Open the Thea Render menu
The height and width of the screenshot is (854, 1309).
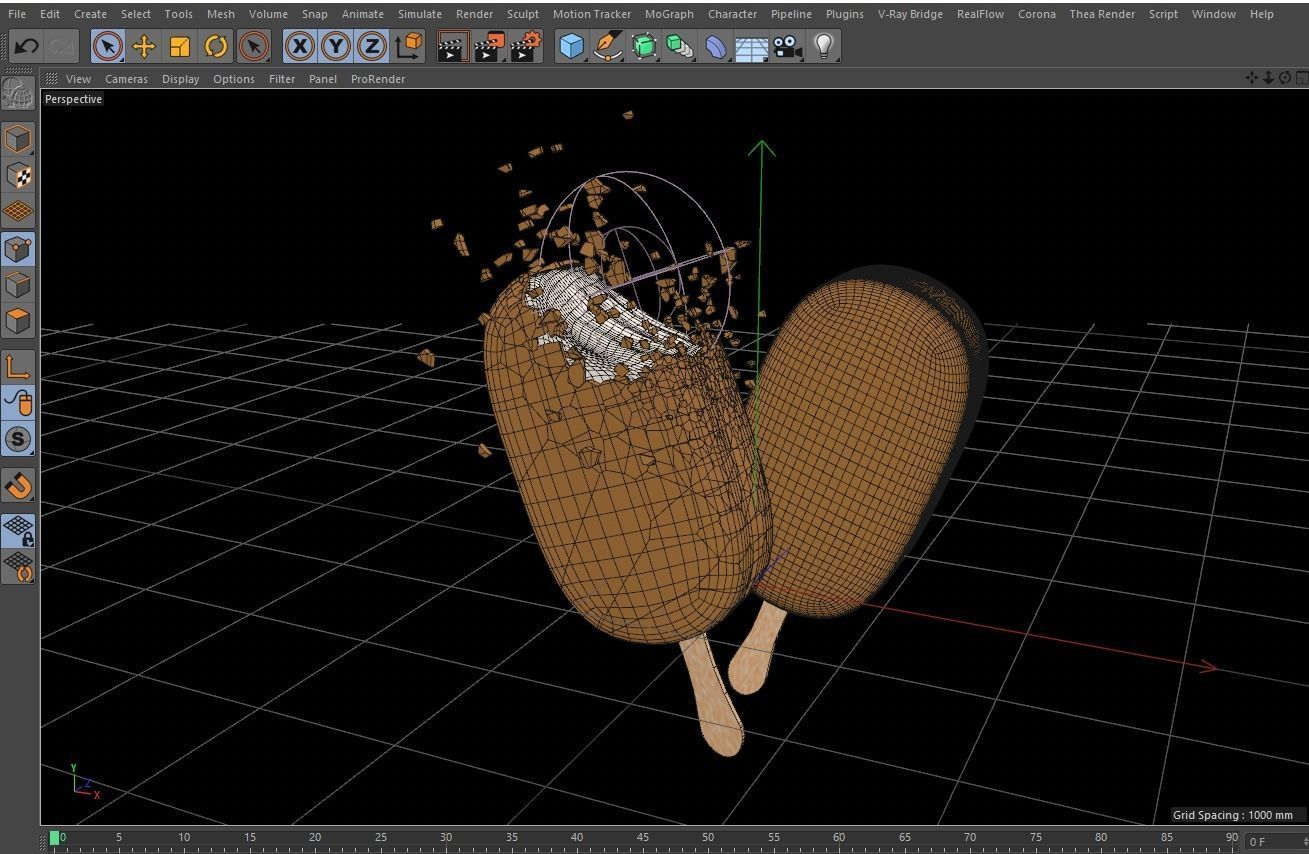1102,14
